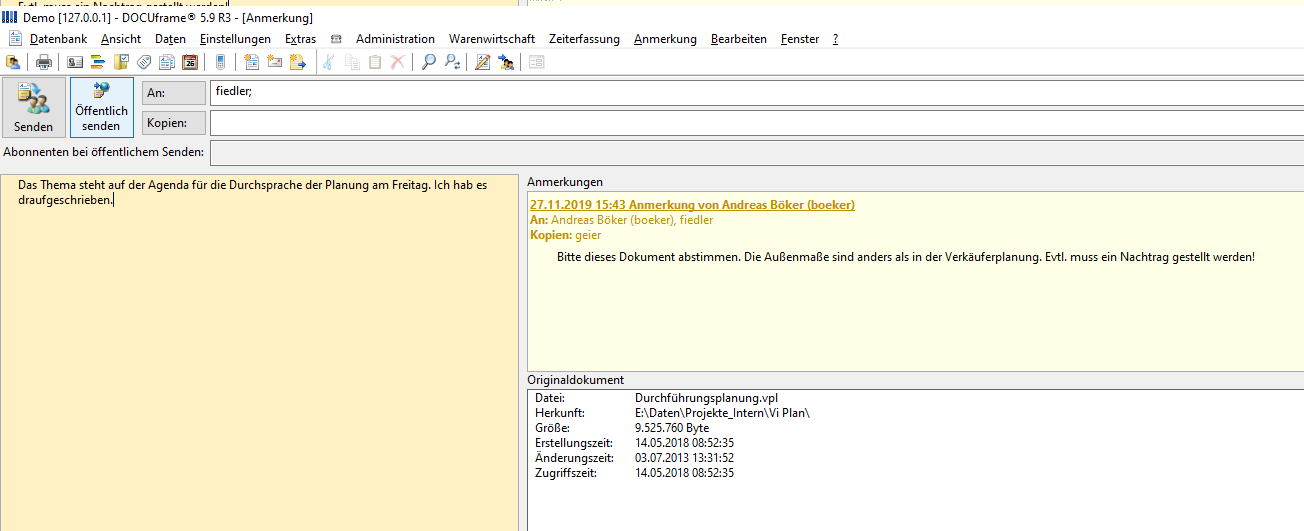1304x531 pixels.
Task: Open the Datenbank menu
Action: (58, 39)
